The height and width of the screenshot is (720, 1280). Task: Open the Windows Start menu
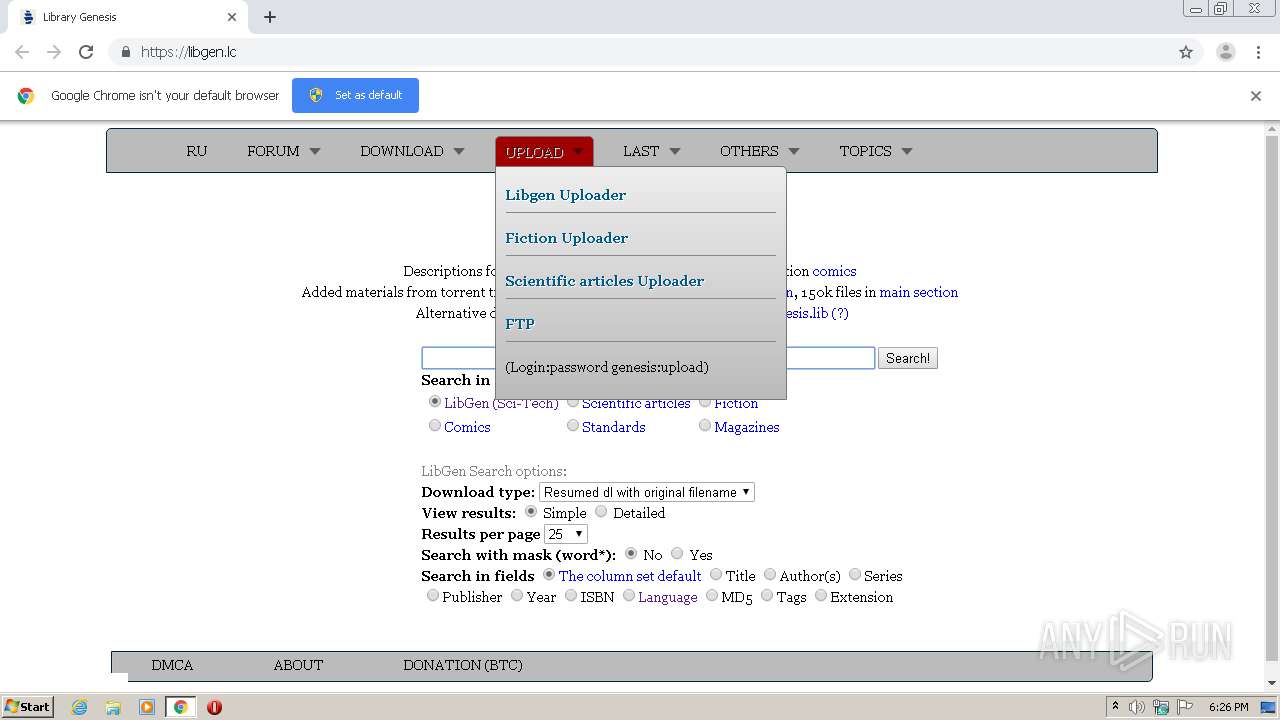point(28,707)
